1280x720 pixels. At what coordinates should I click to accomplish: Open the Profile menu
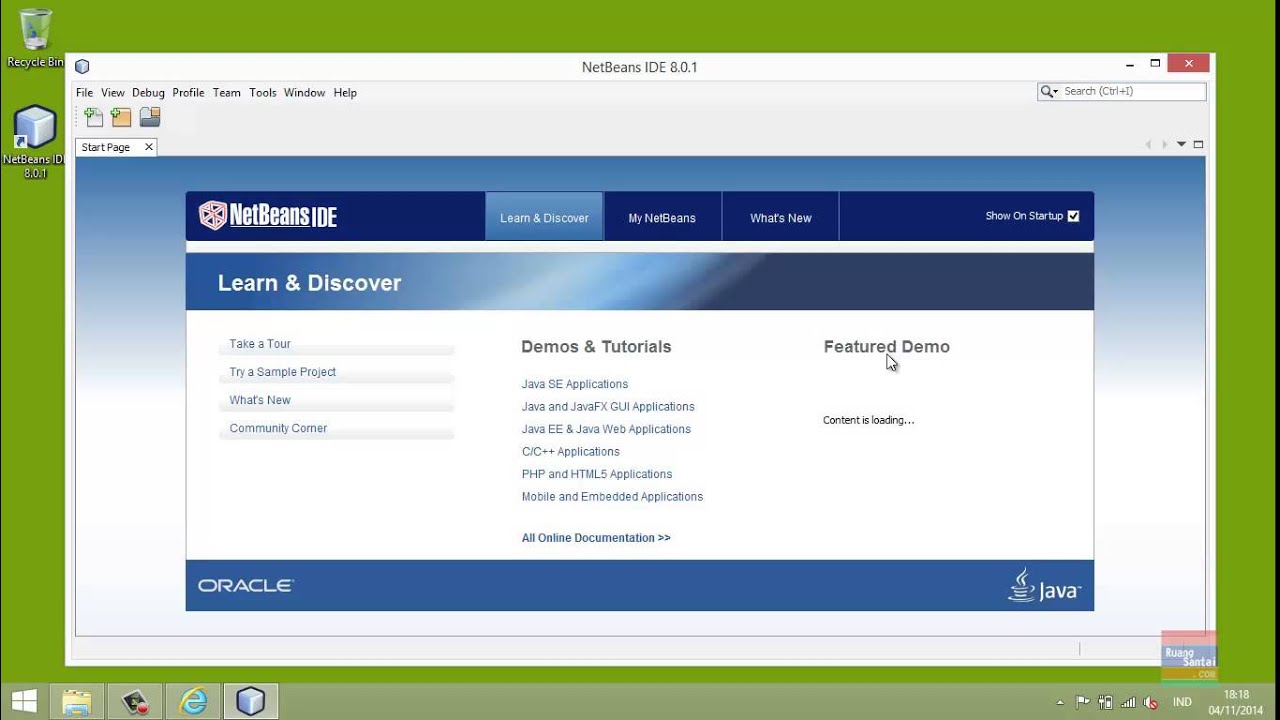pos(188,92)
